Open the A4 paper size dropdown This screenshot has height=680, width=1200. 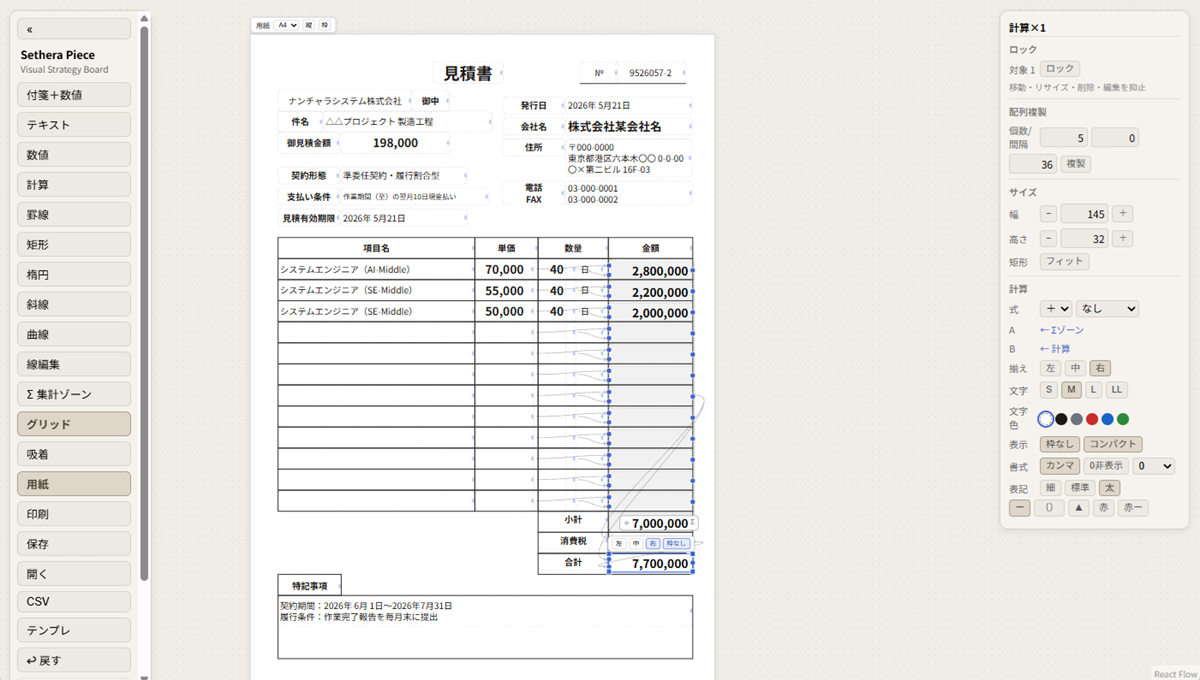(x=287, y=25)
